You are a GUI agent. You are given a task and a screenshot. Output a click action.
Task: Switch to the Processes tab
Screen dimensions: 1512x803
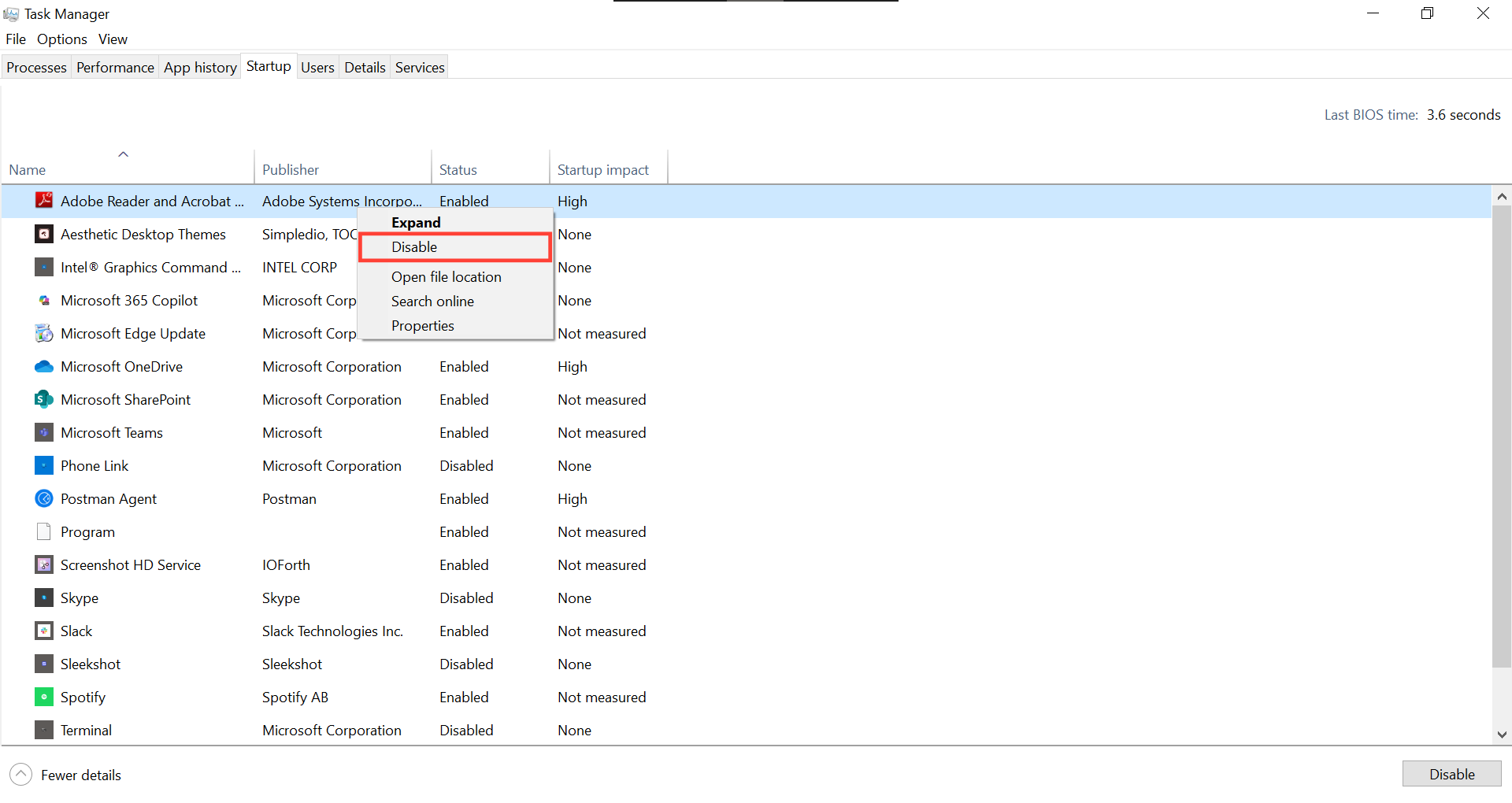coord(36,68)
